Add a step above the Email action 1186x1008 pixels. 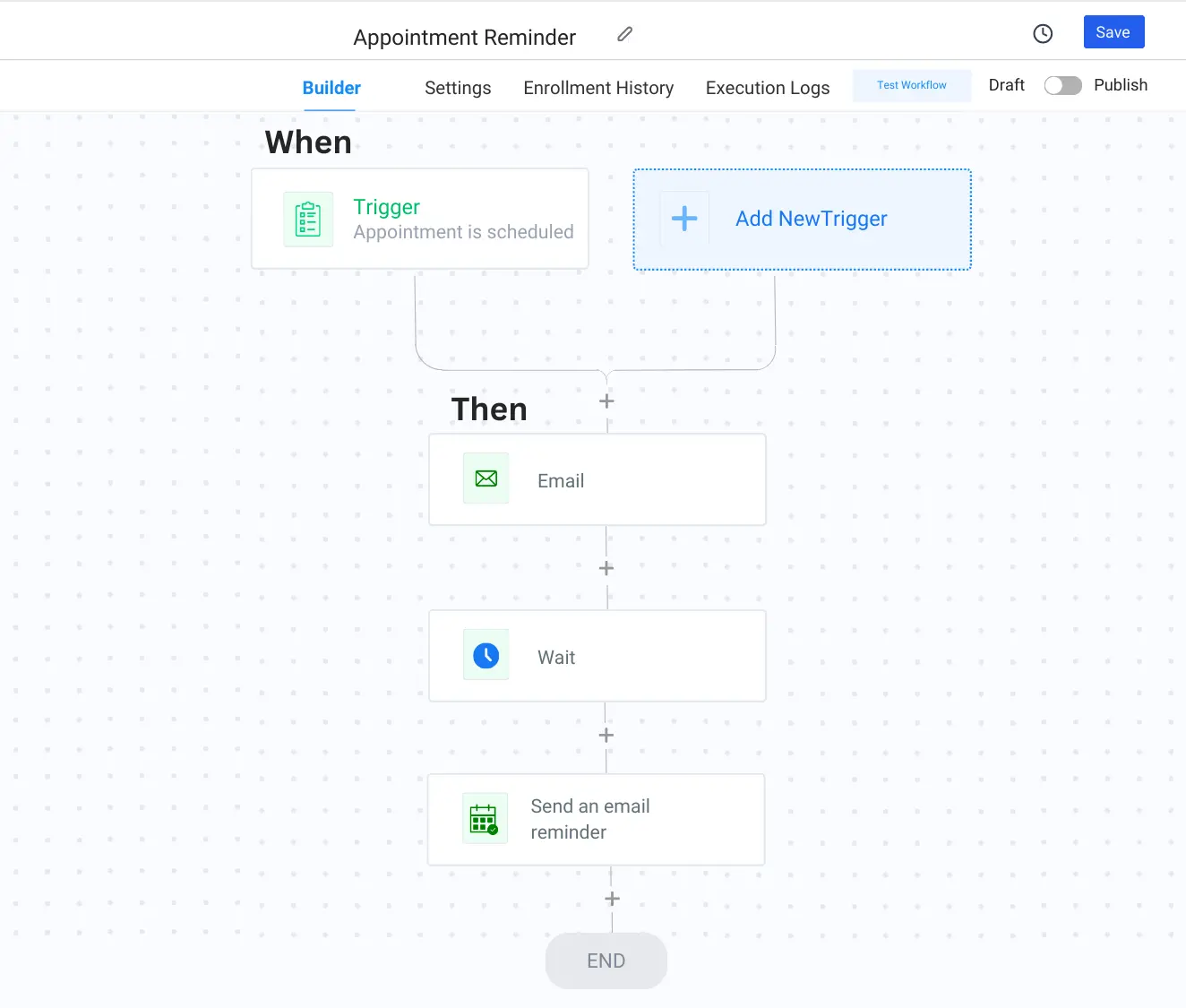606,401
